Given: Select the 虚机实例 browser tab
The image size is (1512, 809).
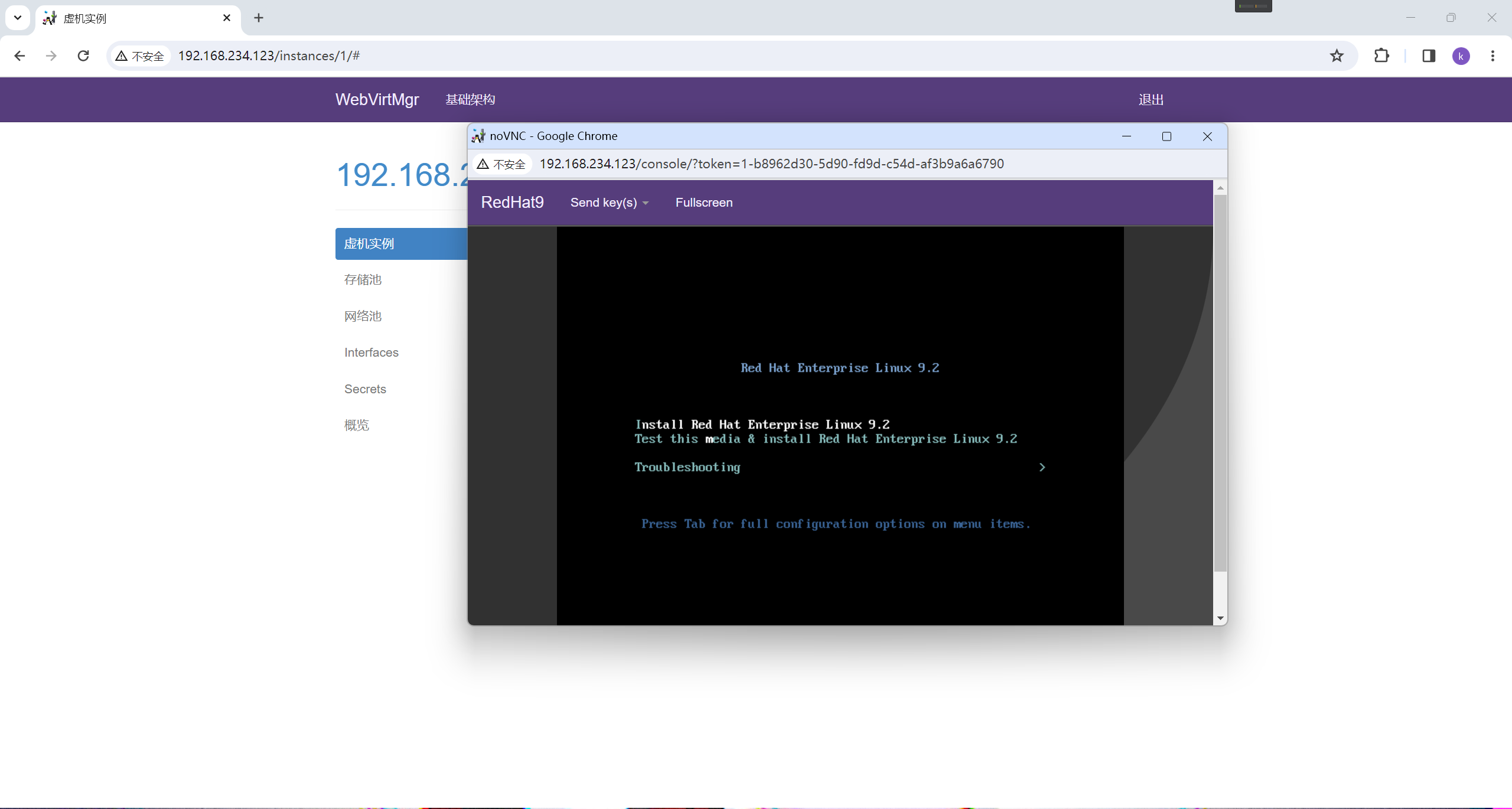Looking at the screenshot, I should pyautogui.click(x=138, y=18).
